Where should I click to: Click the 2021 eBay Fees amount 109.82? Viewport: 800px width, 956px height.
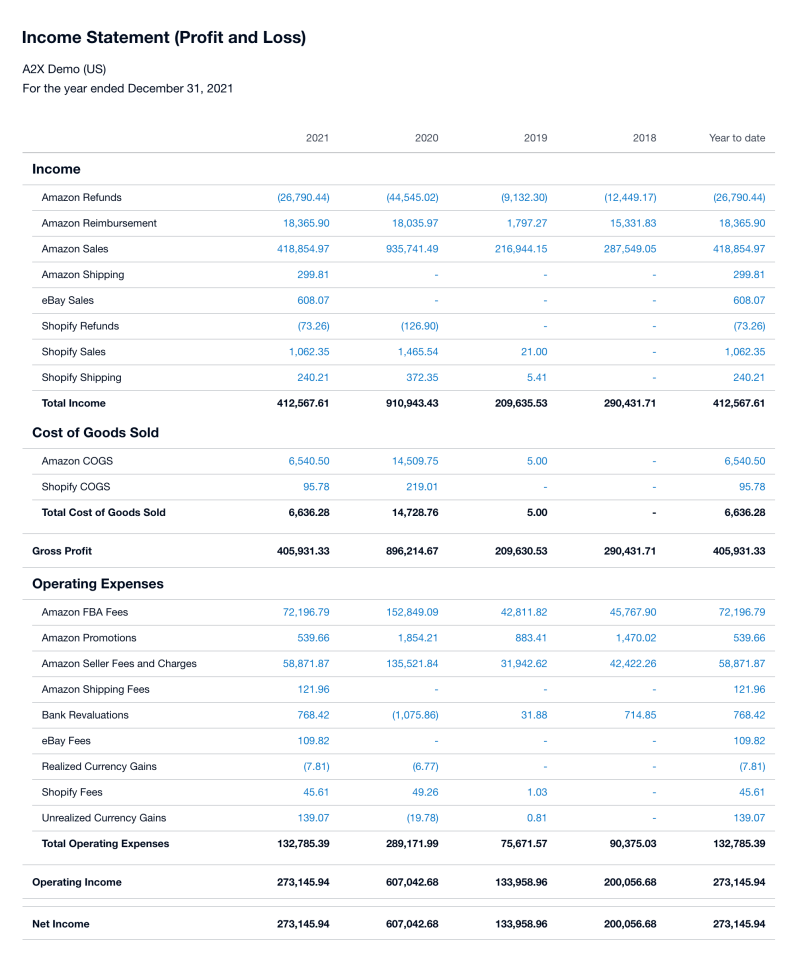[x=313, y=741]
